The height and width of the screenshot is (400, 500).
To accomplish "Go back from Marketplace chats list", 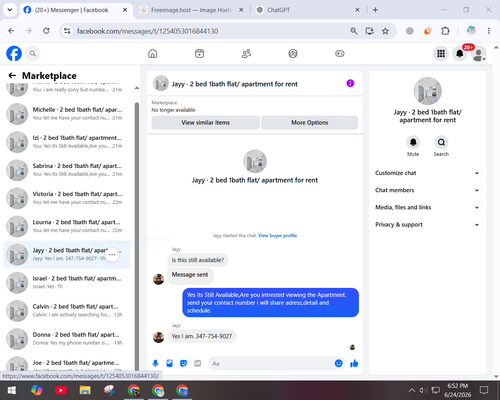I will click(12, 76).
